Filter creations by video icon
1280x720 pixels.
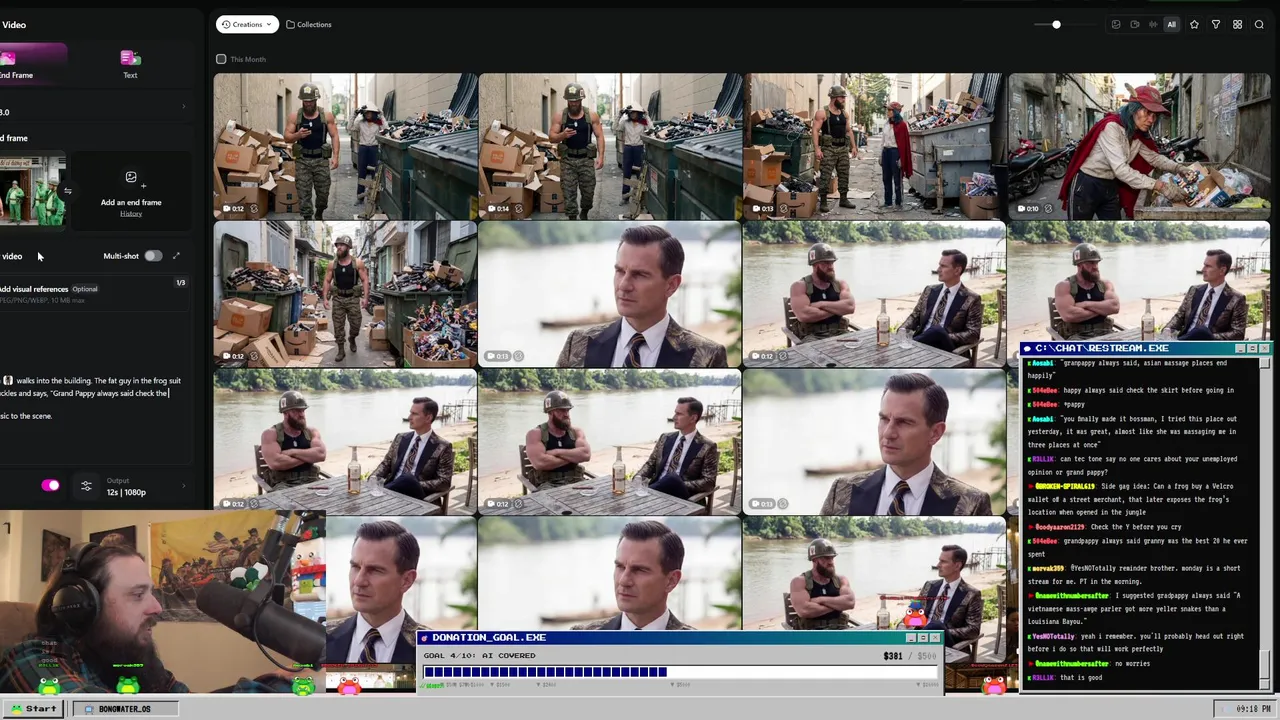pos(1135,24)
